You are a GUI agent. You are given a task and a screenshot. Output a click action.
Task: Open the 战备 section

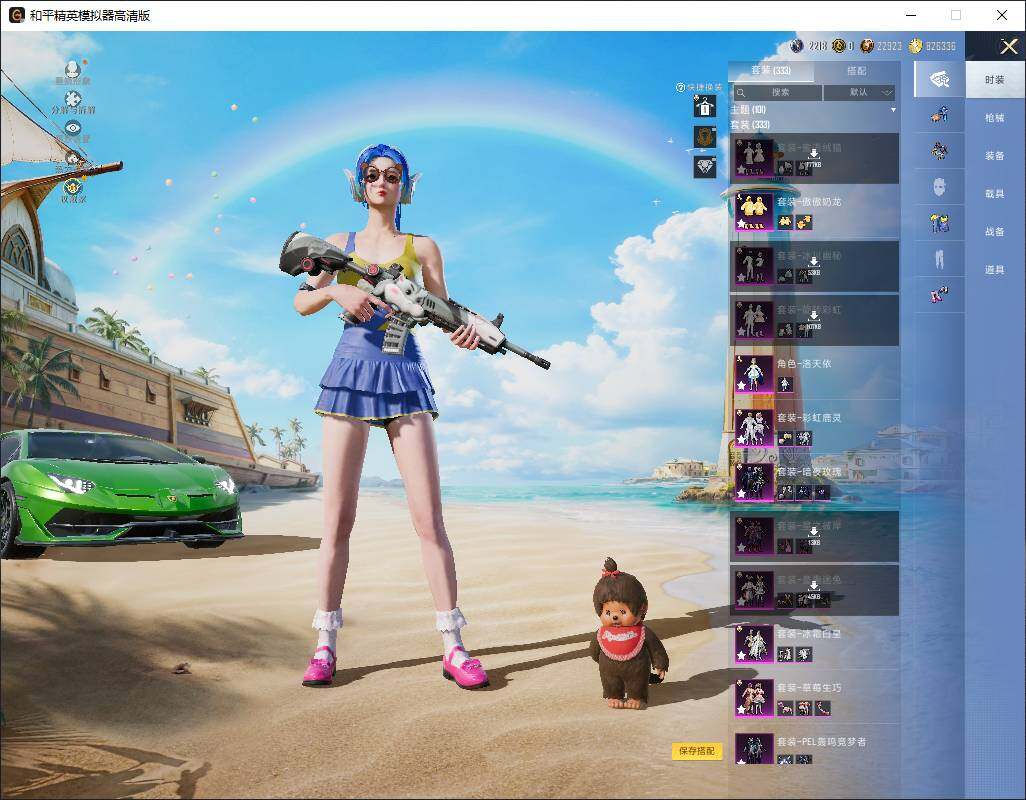click(995, 232)
